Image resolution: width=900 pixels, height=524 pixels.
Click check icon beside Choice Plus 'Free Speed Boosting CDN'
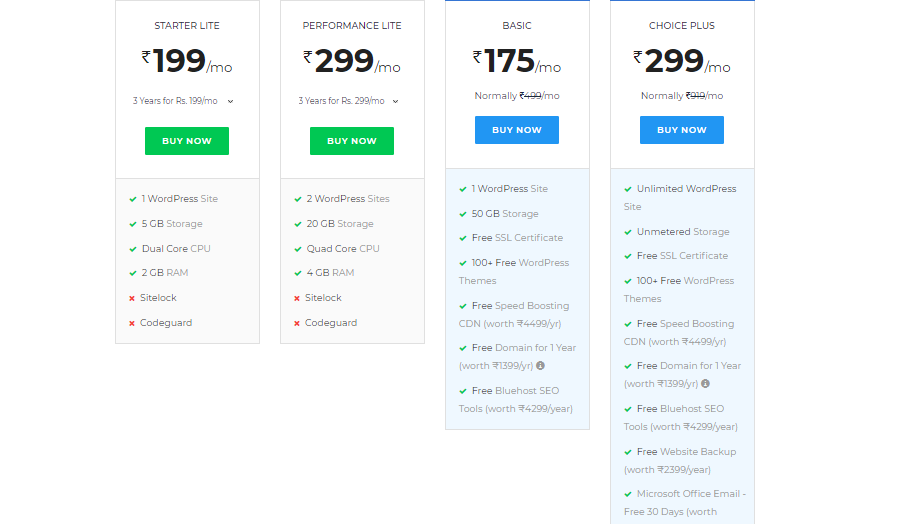tap(628, 324)
